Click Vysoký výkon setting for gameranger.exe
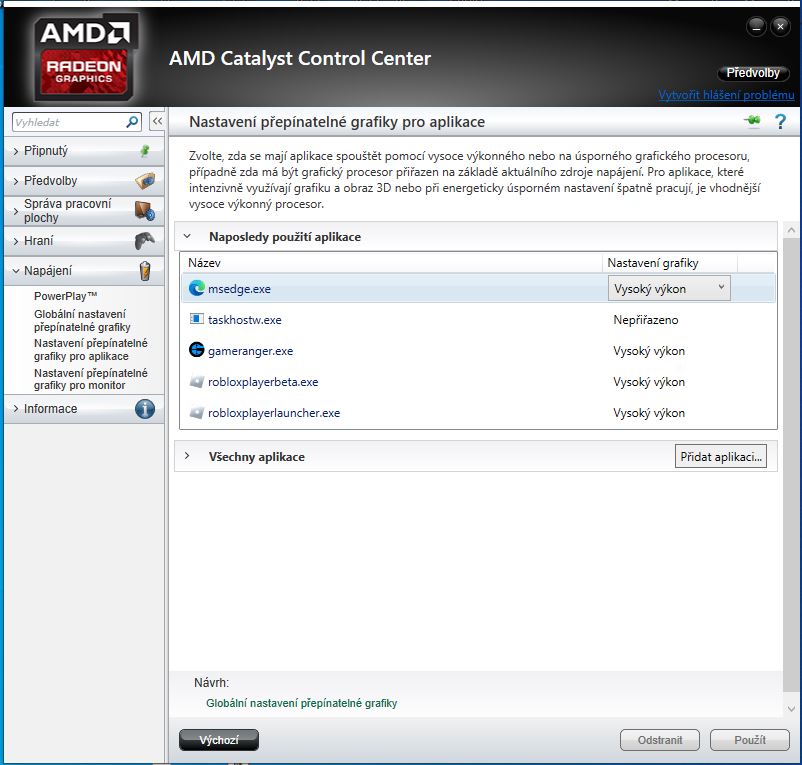Viewport: 802px width, 765px height. click(x=649, y=351)
